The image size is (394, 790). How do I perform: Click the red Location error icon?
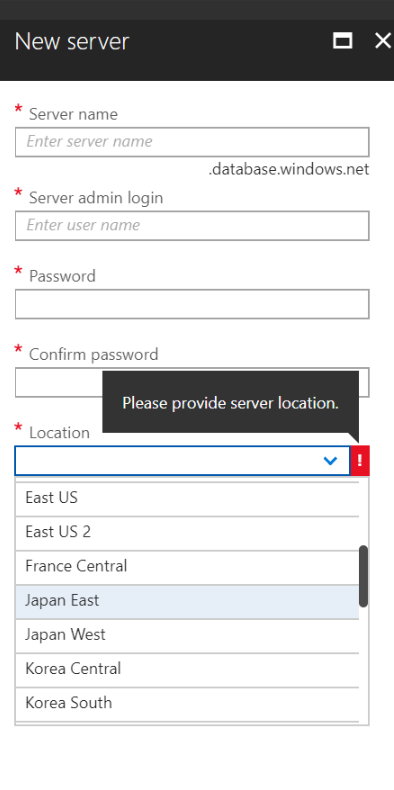[360, 460]
